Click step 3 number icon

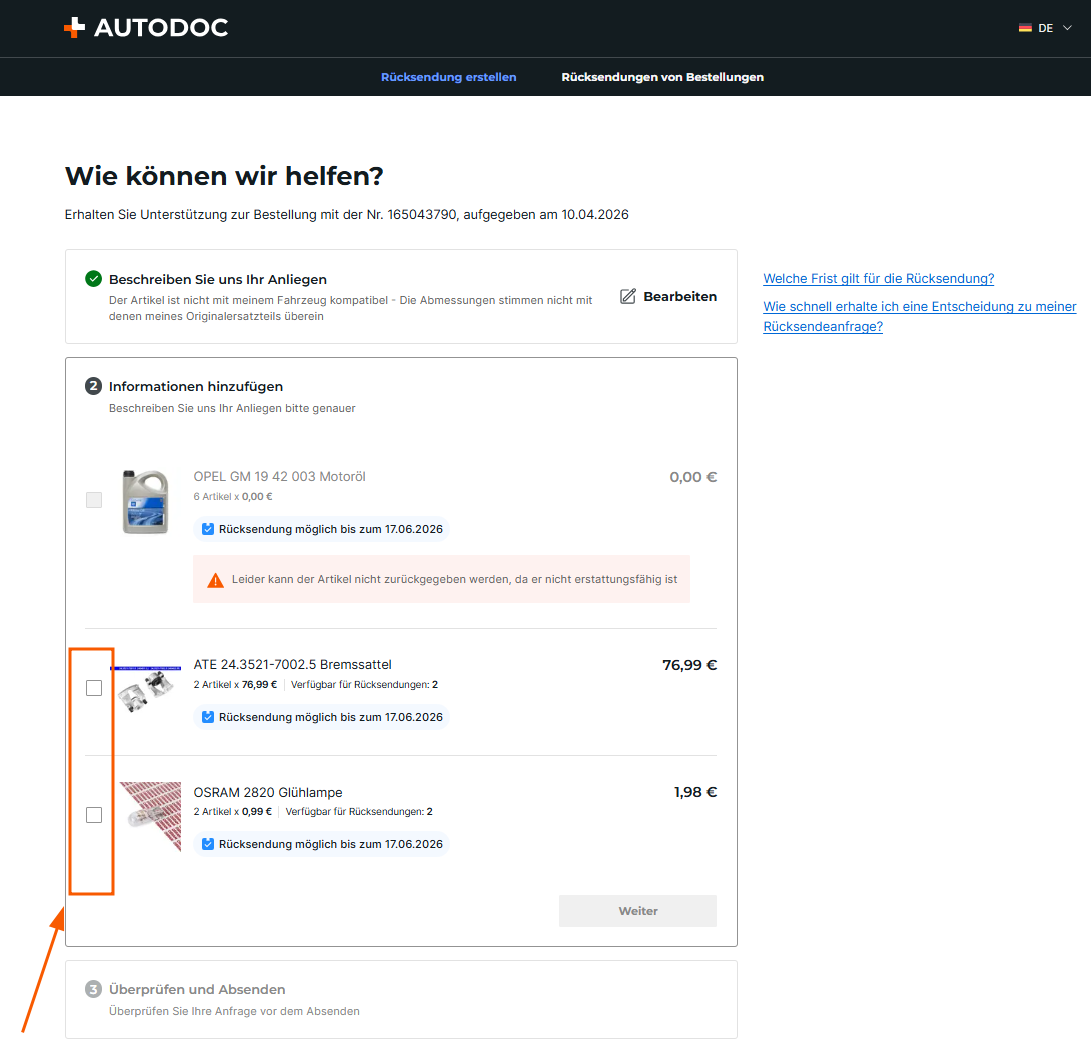point(93,989)
